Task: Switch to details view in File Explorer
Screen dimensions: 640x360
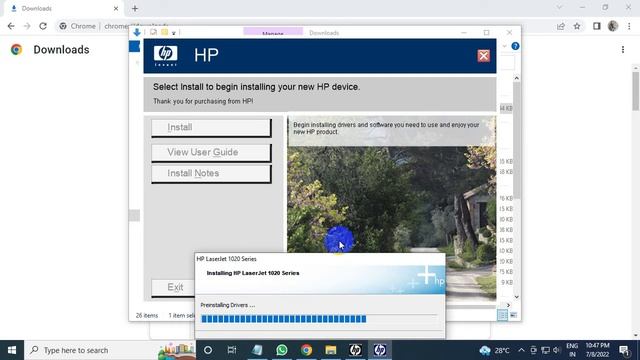Action: 502,315
